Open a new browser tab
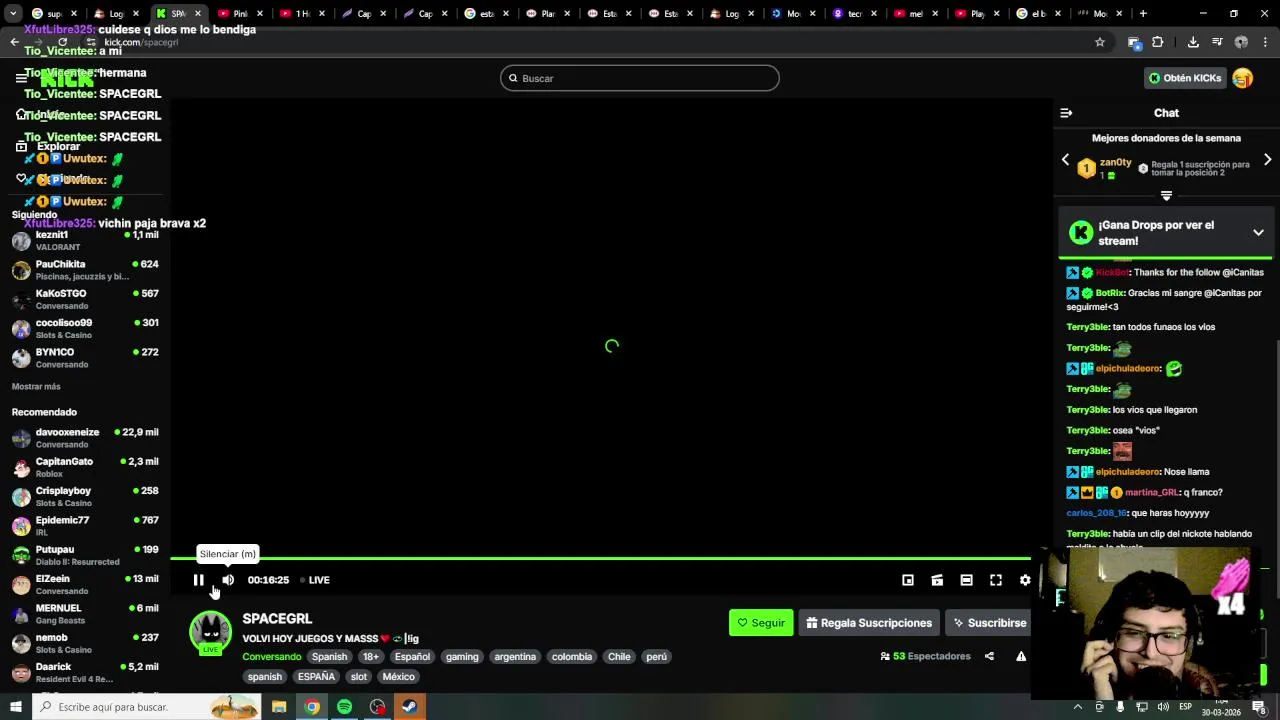1280x720 pixels. pyautogui.click(x=1143, y=14)
